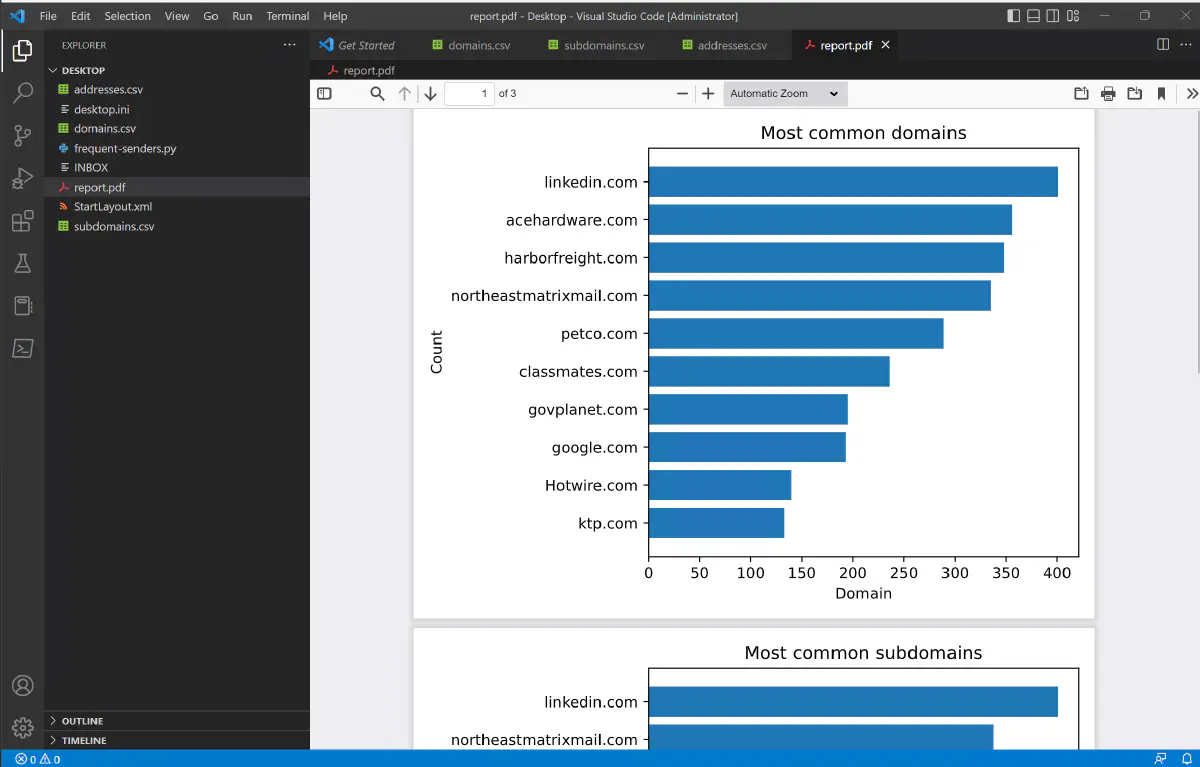Download the PDF document
This screenshot has width=1200, height=767.
point(1134,93)
